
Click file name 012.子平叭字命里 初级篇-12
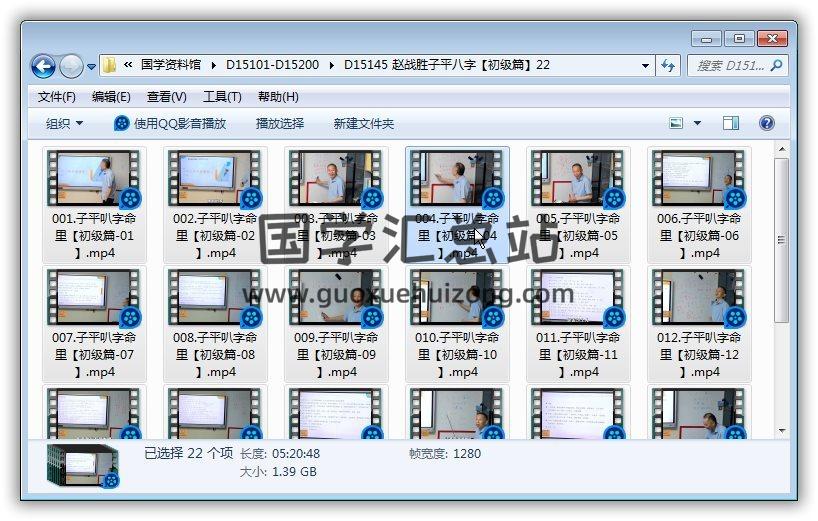click(699, 355)
